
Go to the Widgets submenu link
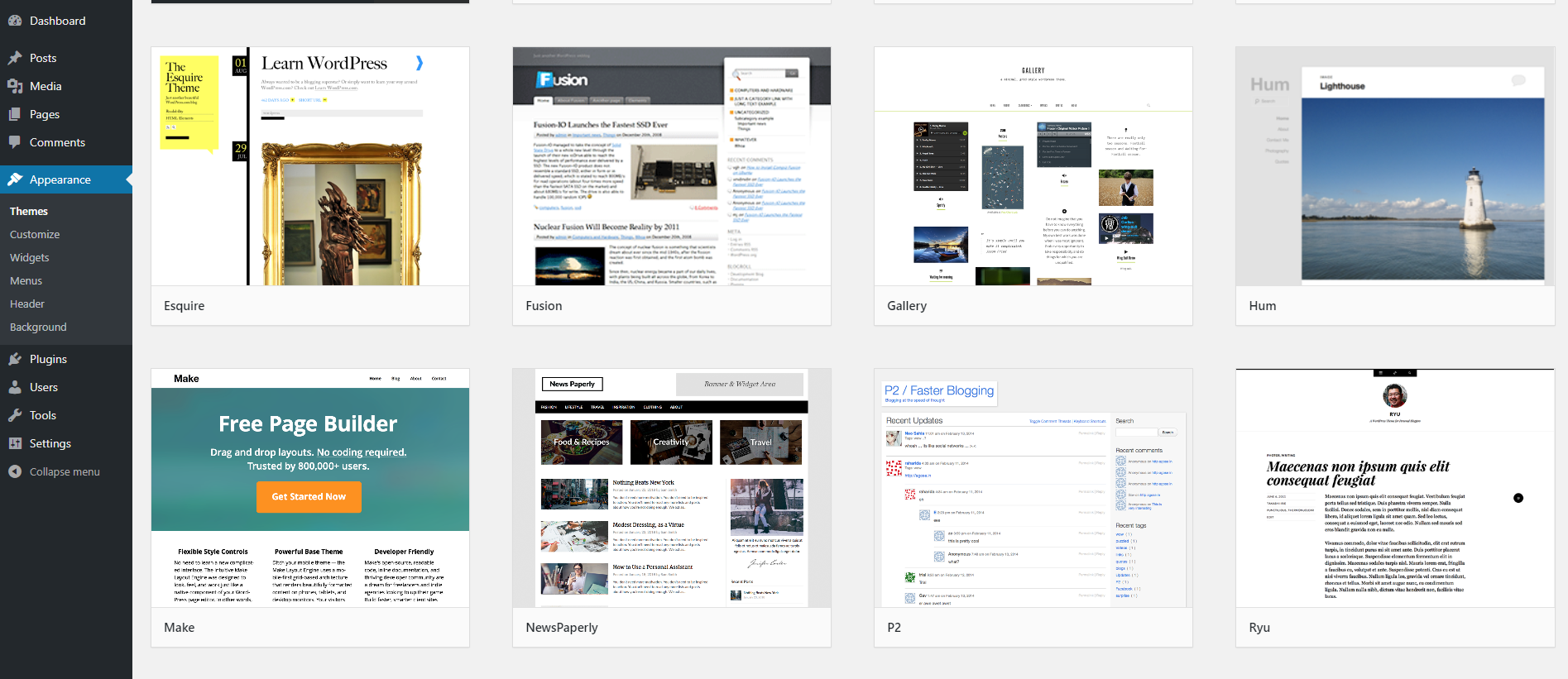(x=30, y=257)
